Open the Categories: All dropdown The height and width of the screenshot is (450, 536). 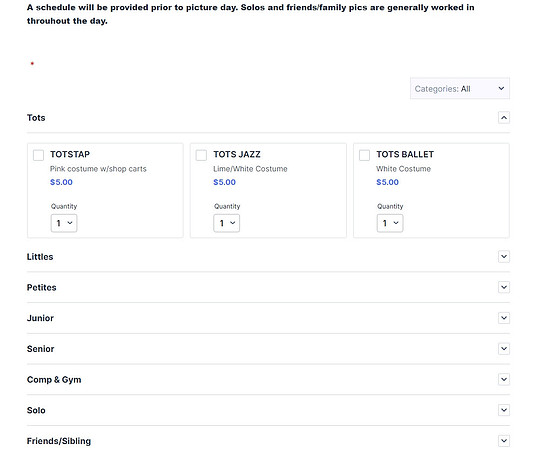click(x=460, y=89)
